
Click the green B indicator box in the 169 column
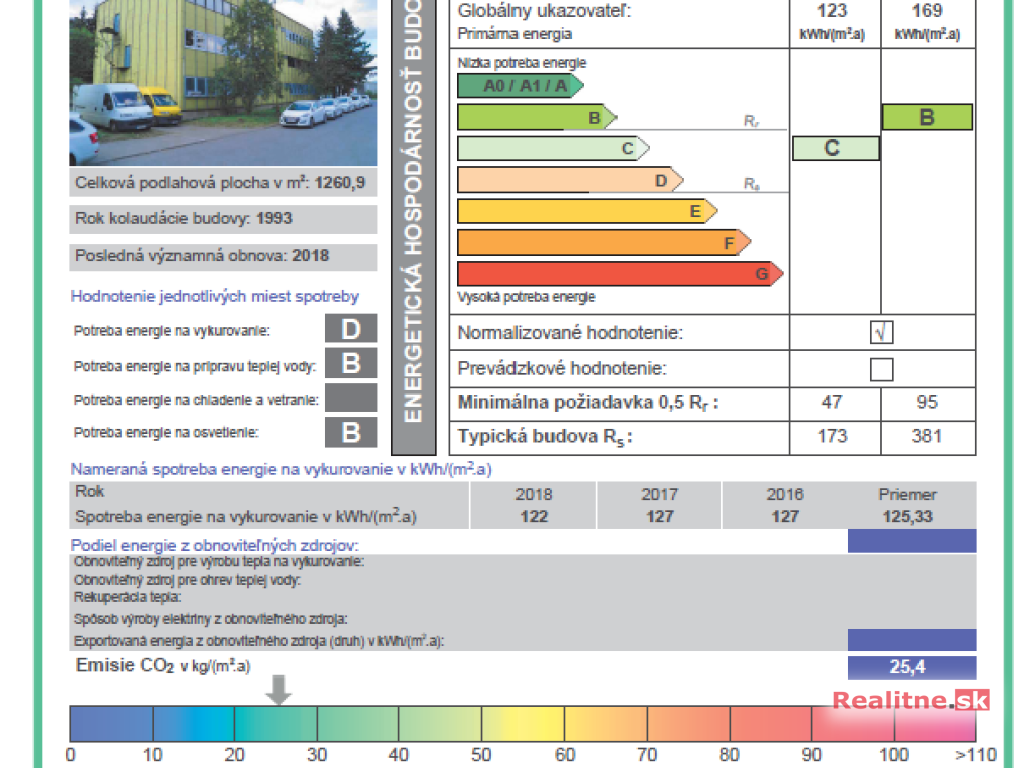(927, 117)
